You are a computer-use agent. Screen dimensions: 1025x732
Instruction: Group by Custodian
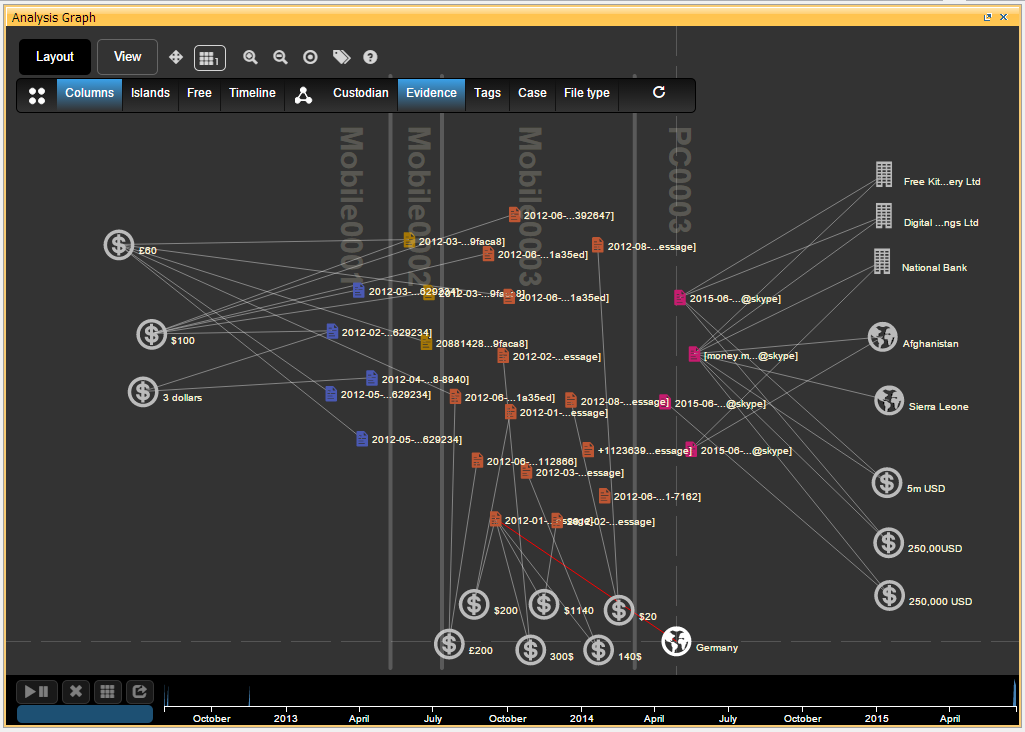pyautogui.click(x=361, y=95)
